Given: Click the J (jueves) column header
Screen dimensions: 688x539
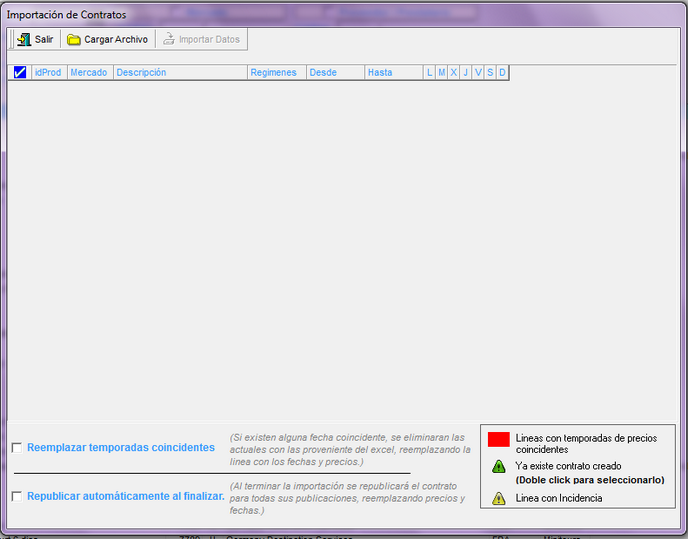Looking at the screenshot, I should (x=466, y=72).
